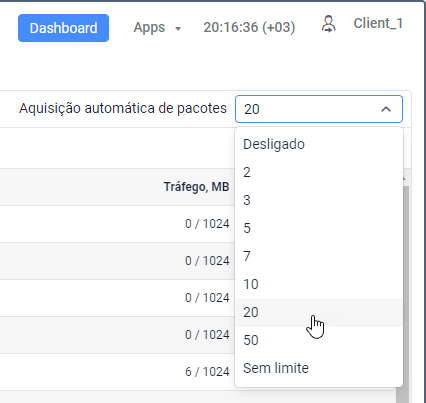Open the Client_1 user menu
Image resolution: width=426 pixels, height=403 pixels.
tap(378, 23)
